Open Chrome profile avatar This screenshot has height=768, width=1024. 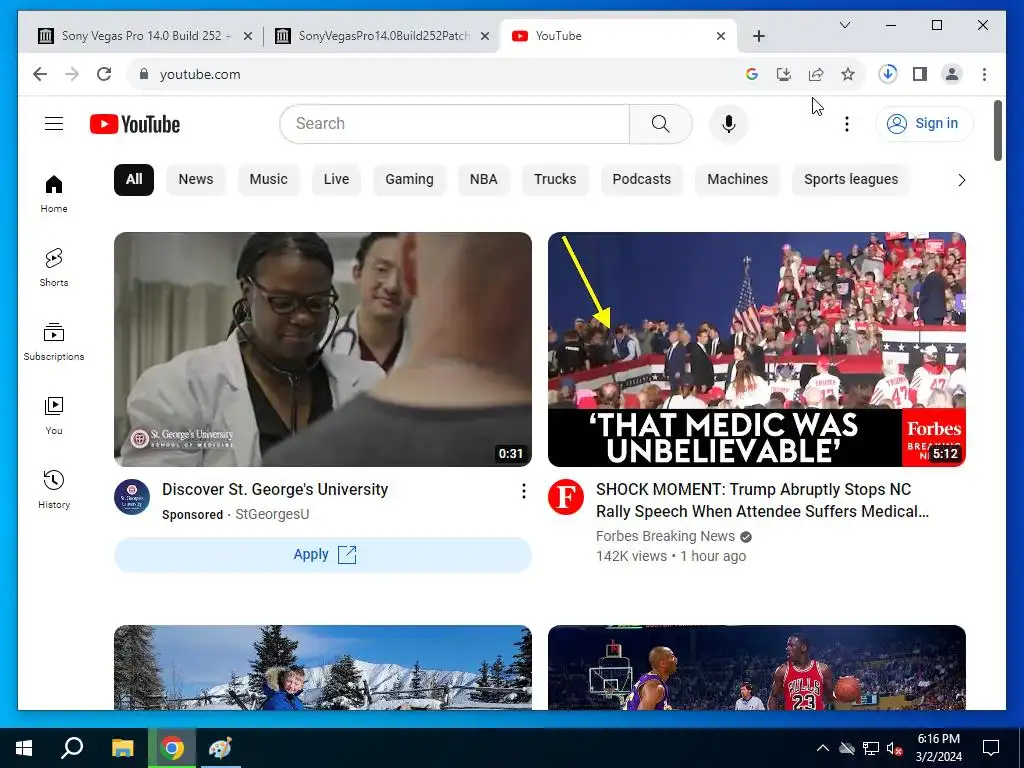(x=952, y=74)
